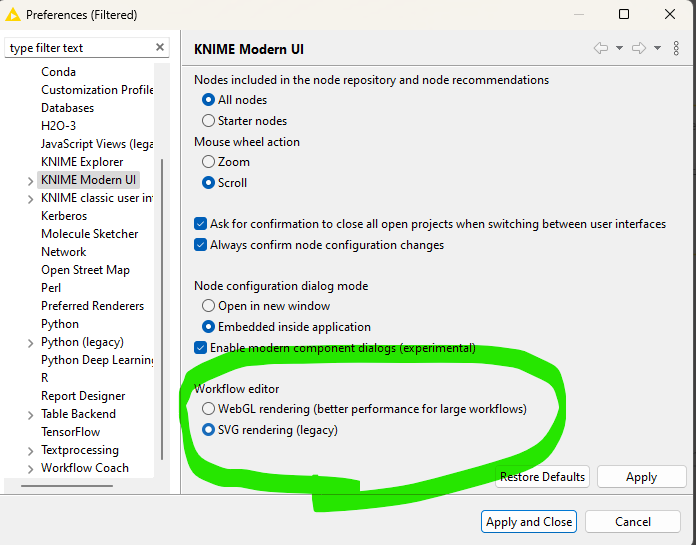Click the Restore Defaults button

(542, 477)
